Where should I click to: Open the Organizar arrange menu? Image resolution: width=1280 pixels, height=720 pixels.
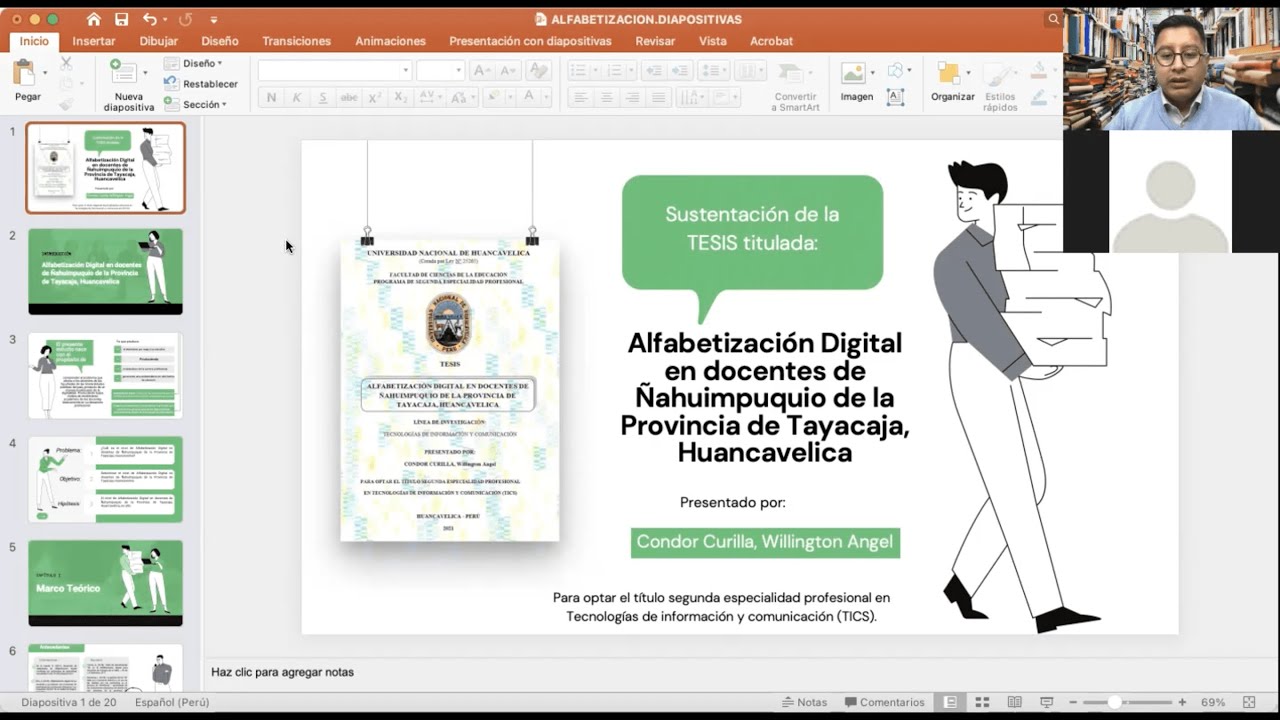pyautogui.click(x=952, y=81)
